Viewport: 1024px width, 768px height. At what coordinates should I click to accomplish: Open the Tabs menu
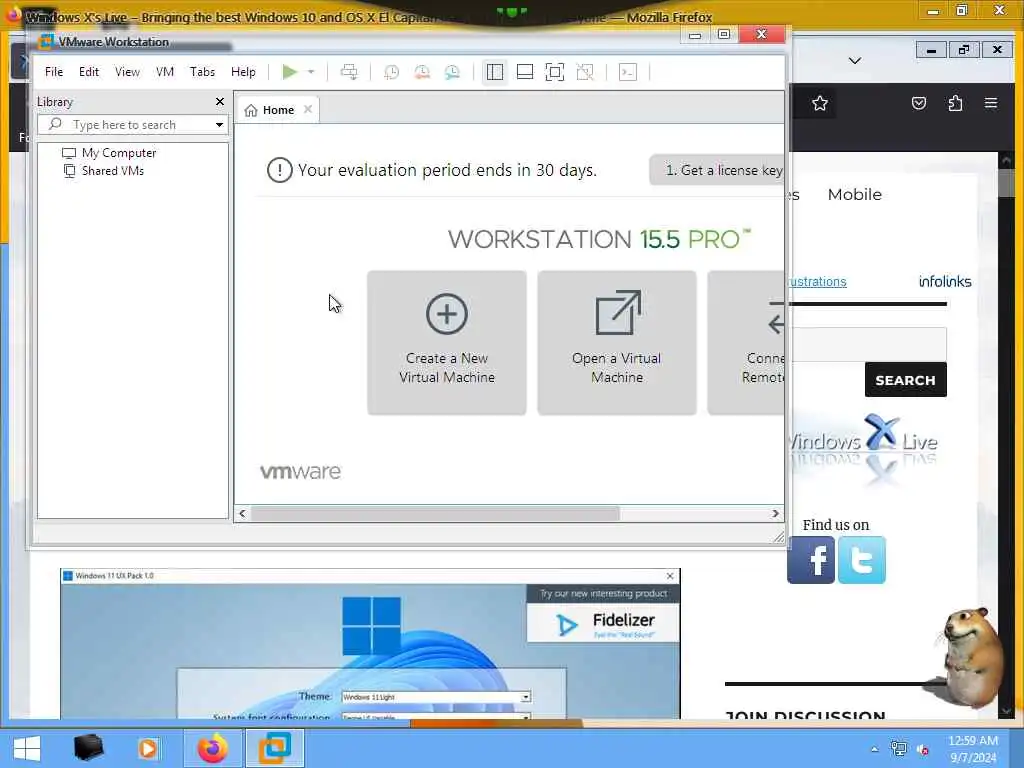click(202, 72)
